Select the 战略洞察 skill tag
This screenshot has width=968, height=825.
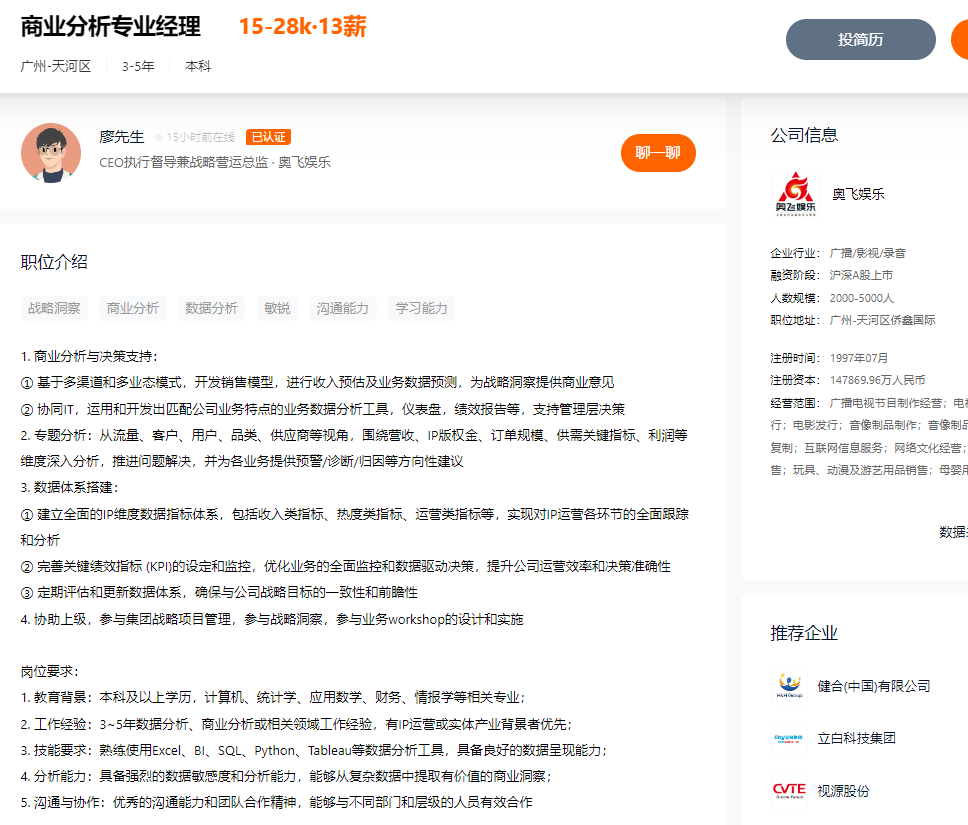click(54, 308)
